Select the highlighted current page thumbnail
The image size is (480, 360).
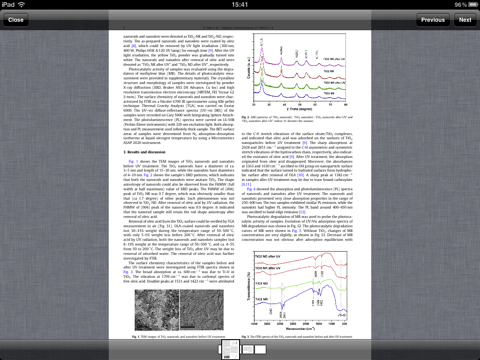(x=231, y=349)
